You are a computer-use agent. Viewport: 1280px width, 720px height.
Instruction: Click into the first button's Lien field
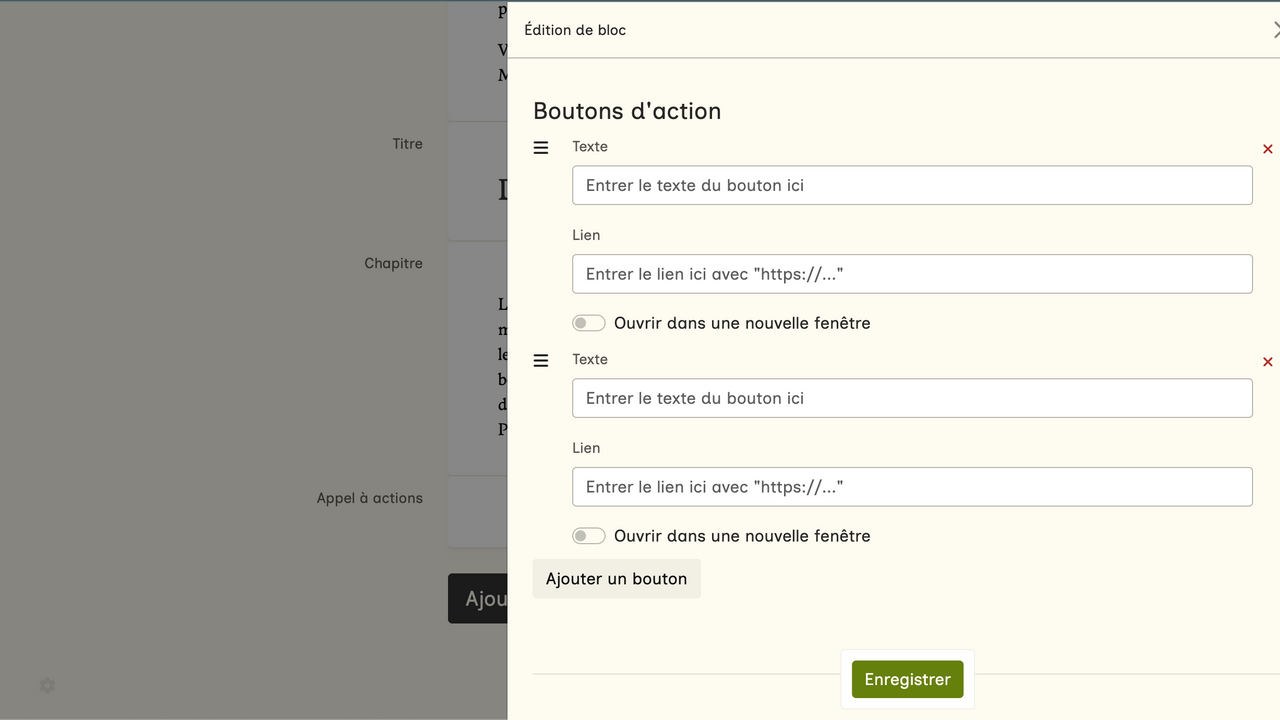[912, 274]
